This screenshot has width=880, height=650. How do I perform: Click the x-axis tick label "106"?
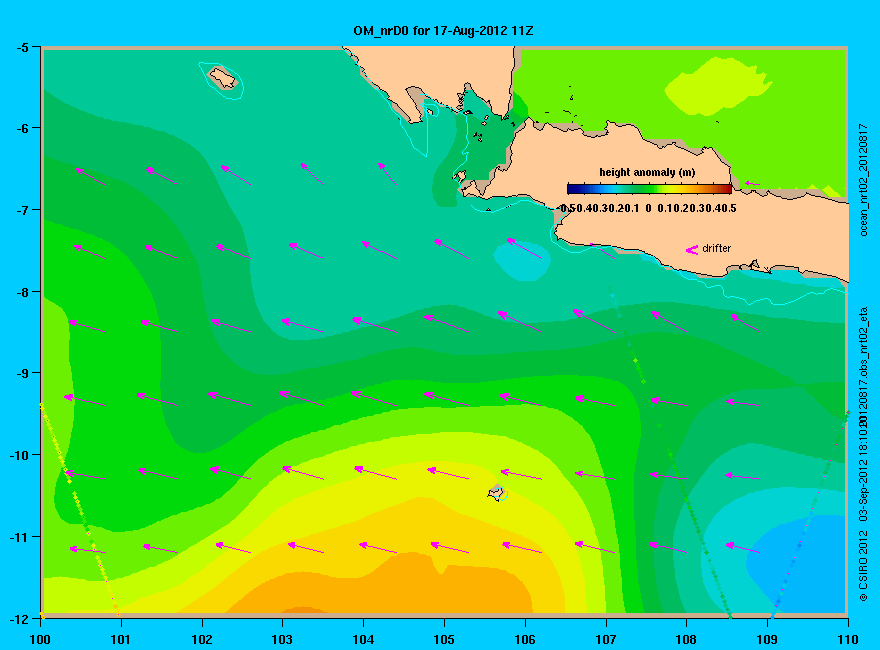tap(525, 639)
